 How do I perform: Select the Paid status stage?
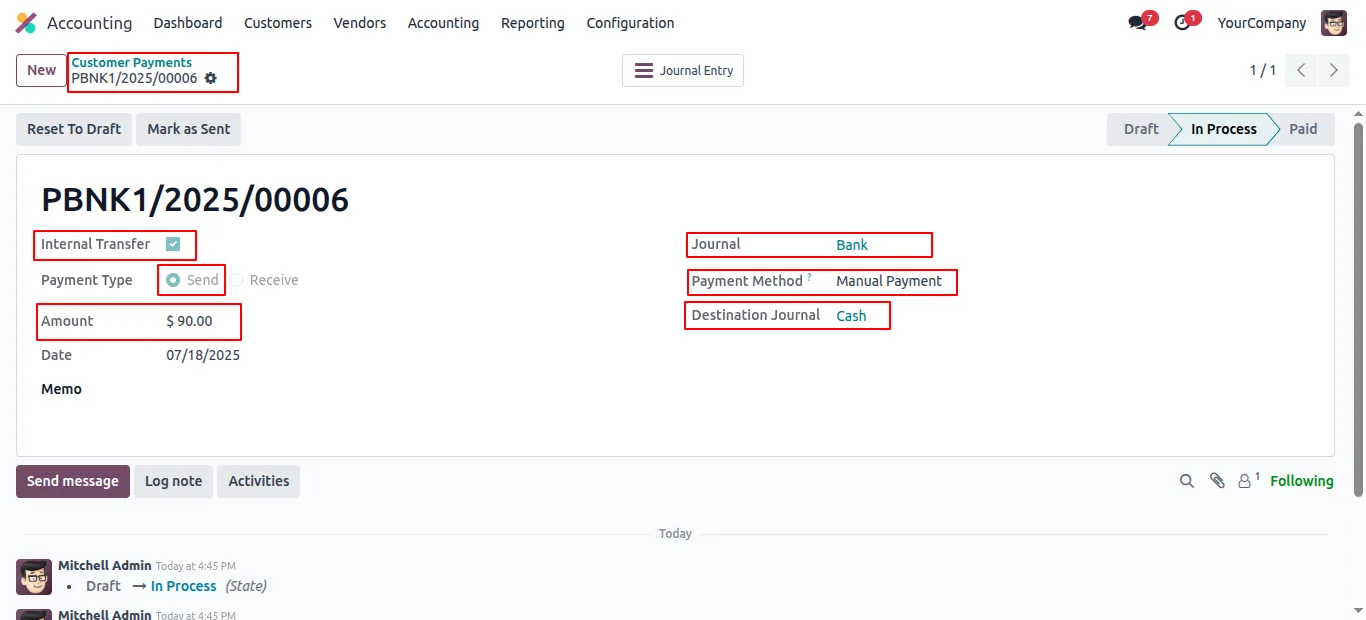click(x=1303, y=129)
